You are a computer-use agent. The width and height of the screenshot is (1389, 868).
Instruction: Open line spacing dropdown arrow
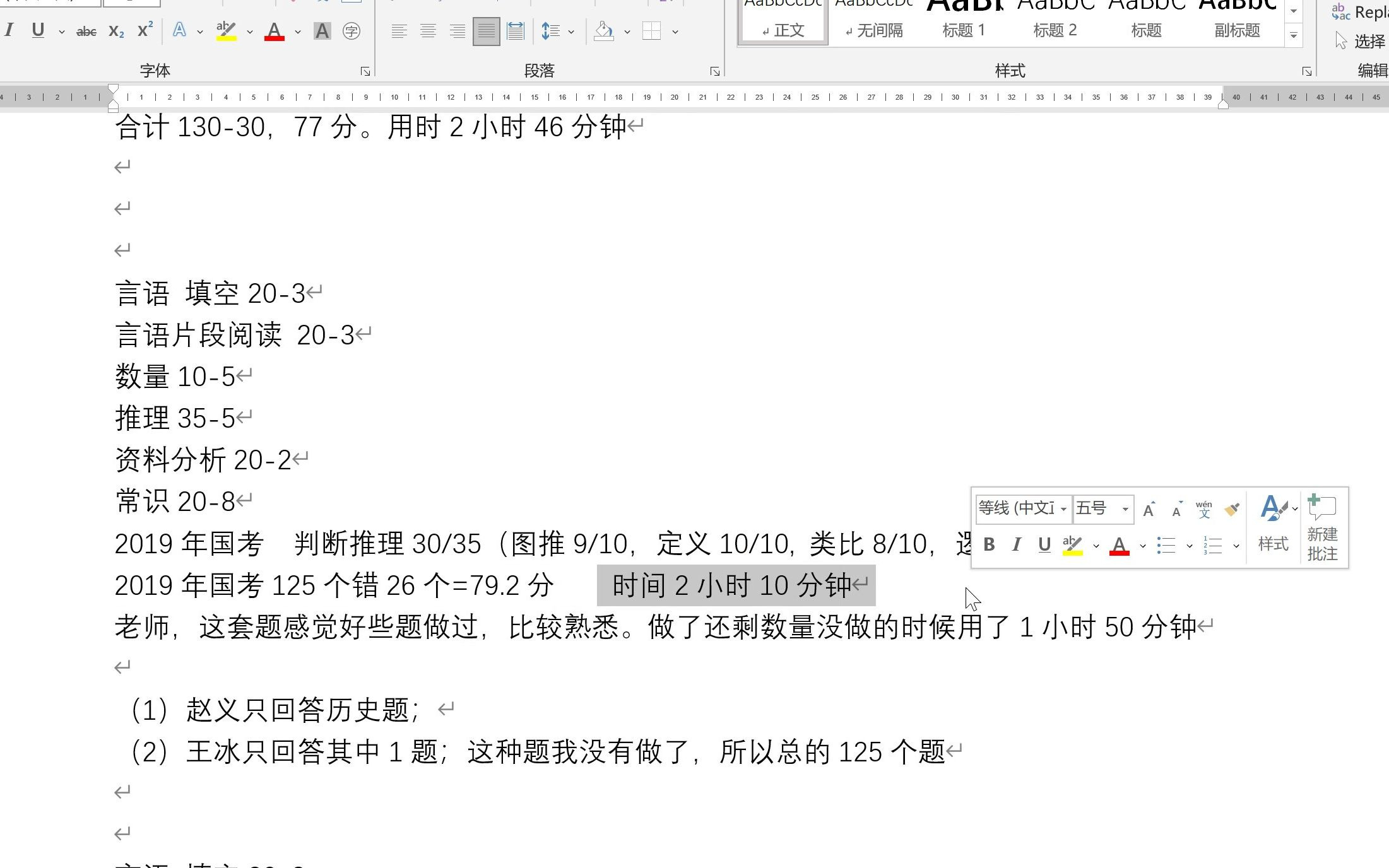click(x=571, y=32)
